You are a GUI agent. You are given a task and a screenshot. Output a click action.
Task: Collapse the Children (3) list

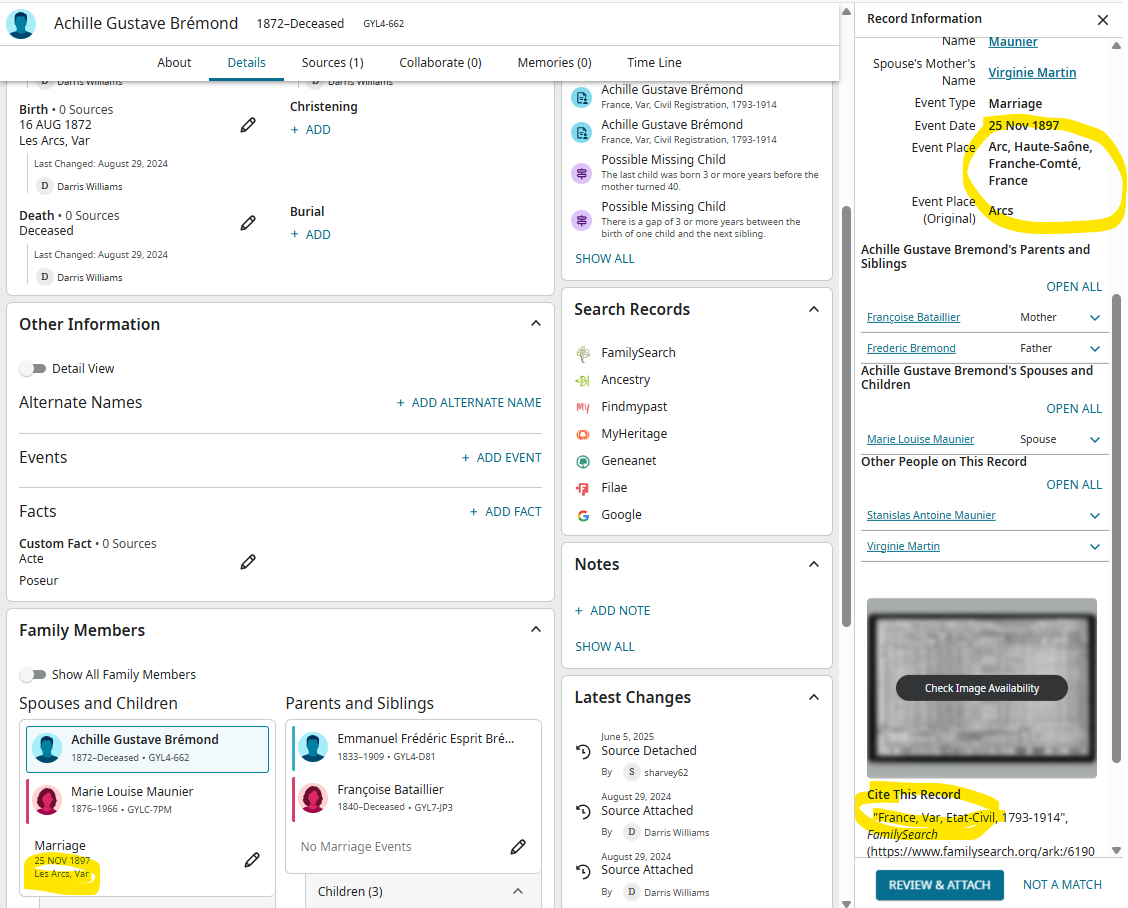[518, 891]
